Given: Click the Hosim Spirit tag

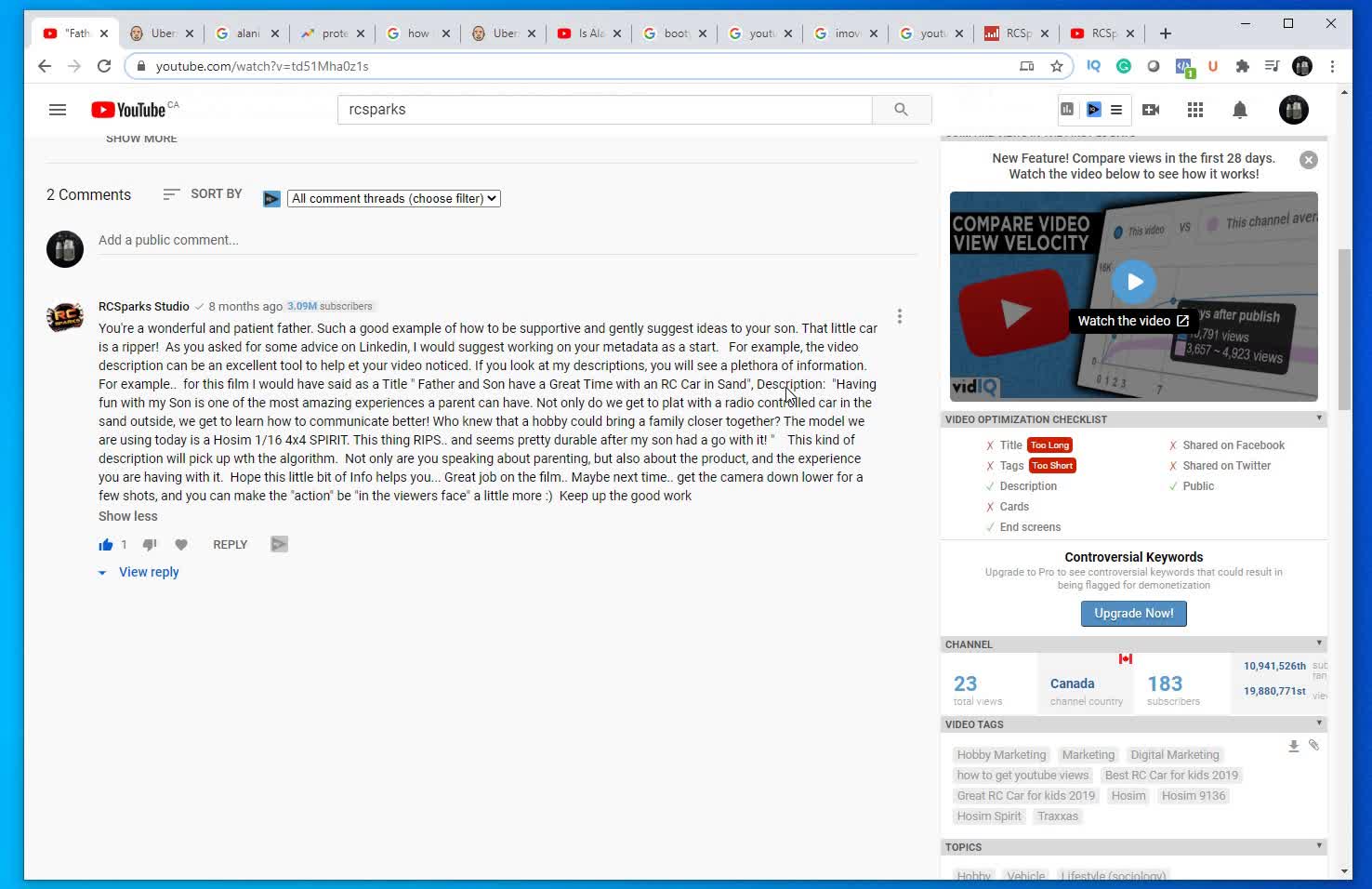Looking at the screenshot, I should point(989,816).
